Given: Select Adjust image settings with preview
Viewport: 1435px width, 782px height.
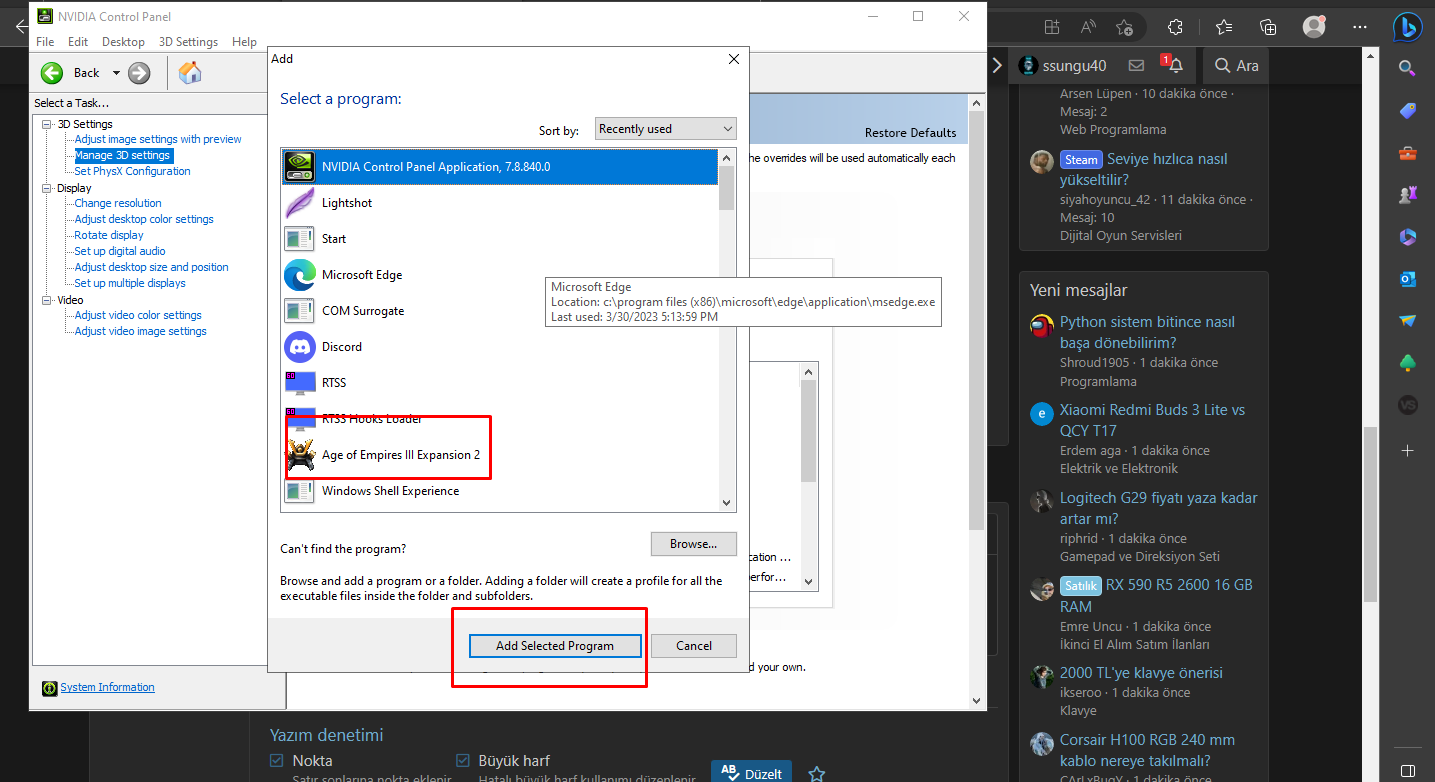Looking at the screenshot, I should point(158,139).
